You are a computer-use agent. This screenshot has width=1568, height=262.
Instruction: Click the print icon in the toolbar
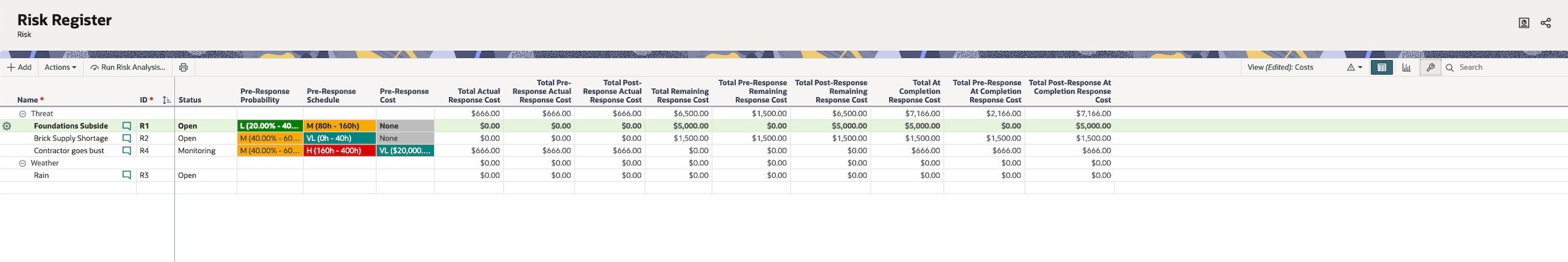pos(183,68)
